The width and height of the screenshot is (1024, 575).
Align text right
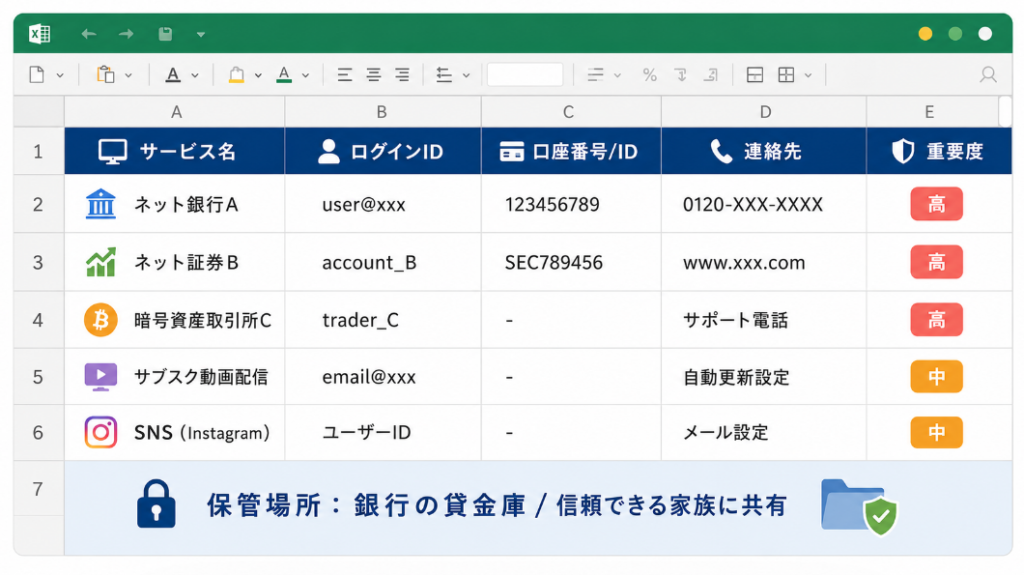402,75
